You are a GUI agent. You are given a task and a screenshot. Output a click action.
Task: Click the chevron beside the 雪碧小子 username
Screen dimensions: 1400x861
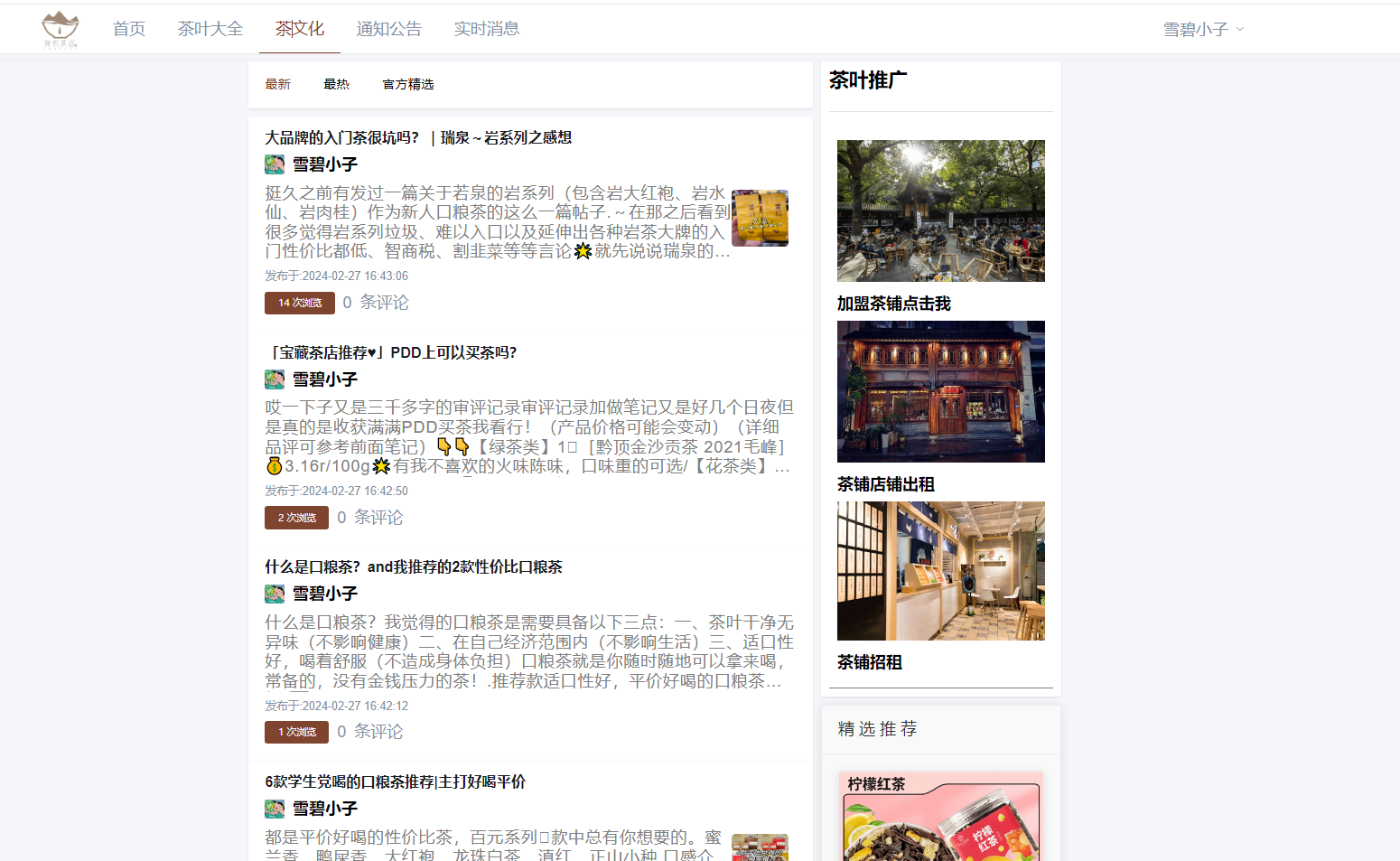1240,30
